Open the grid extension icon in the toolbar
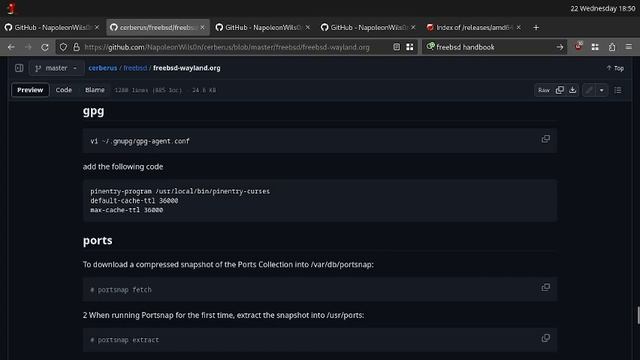Image resolution: width=640 pixels, height=360 pixels. [595, 47]
